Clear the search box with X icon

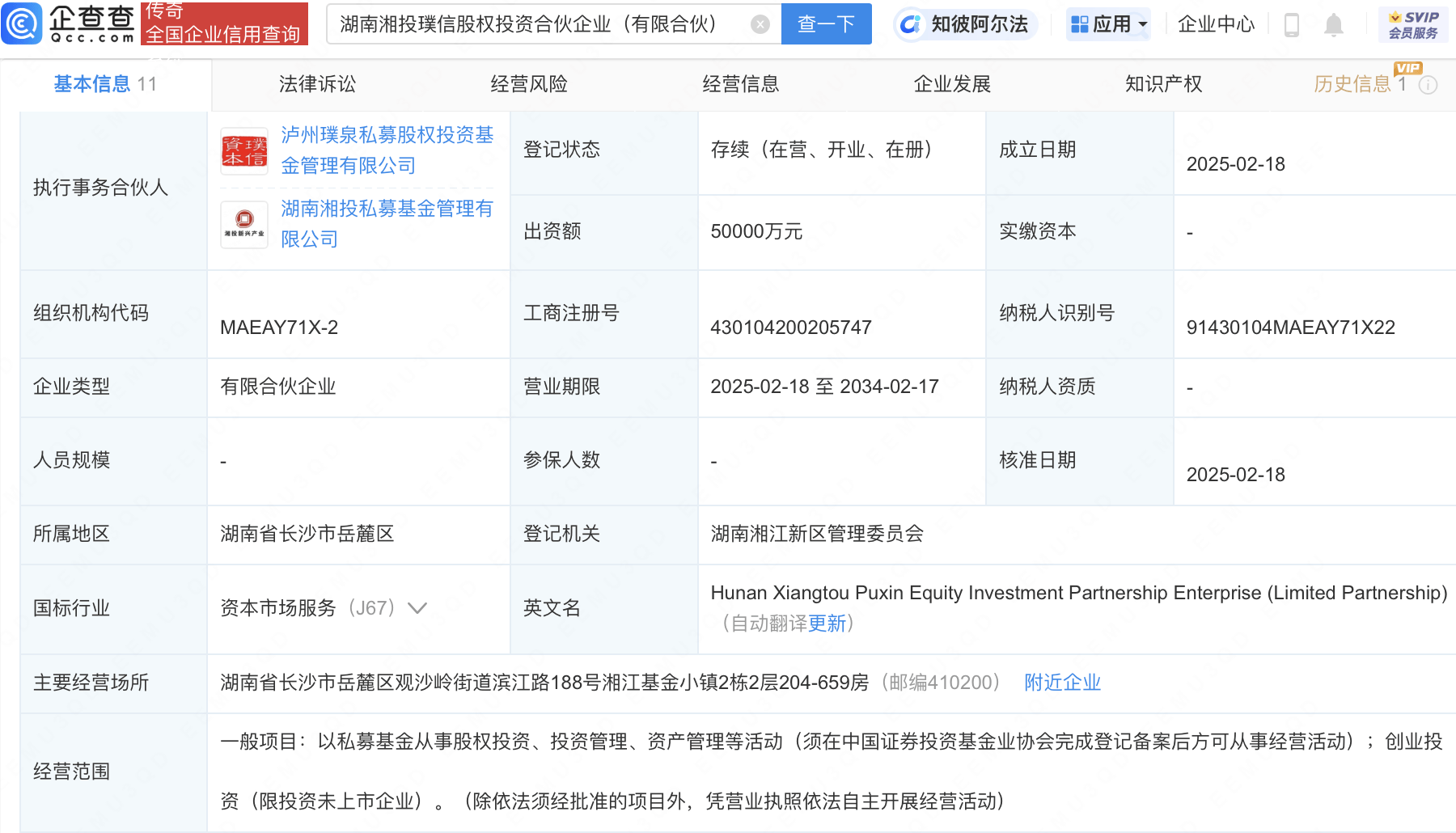(x=760, y=24)
